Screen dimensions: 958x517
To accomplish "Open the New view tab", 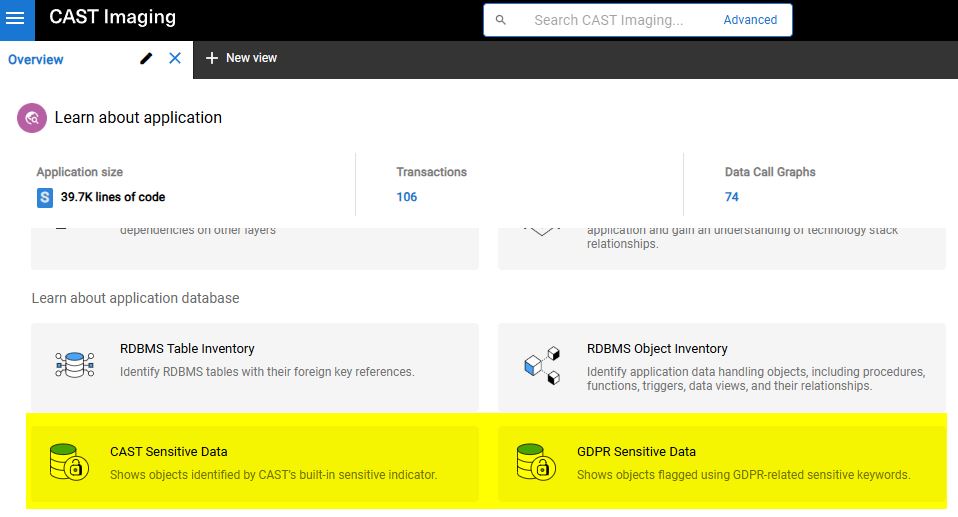I will coord(251,58).
